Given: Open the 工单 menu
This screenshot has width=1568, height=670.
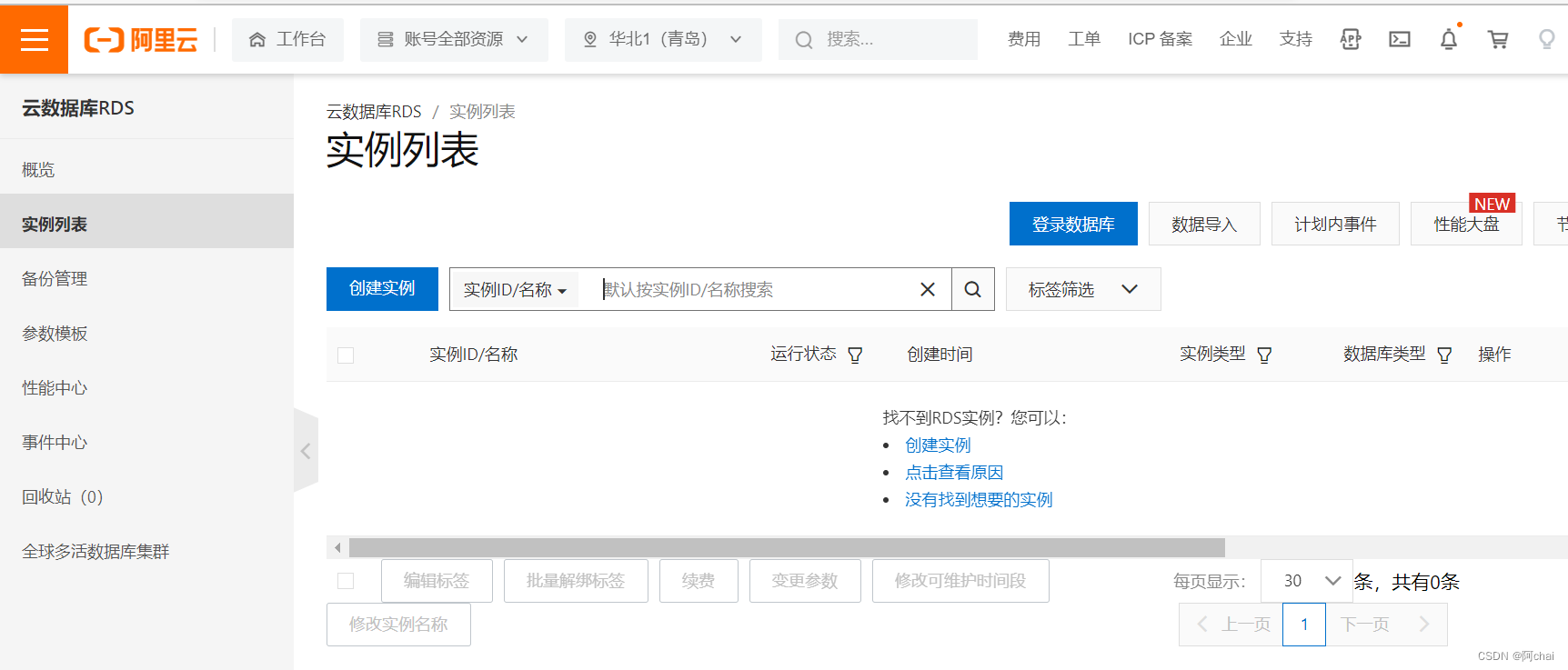Looking at the screenshot, I should click(1084, 39).
